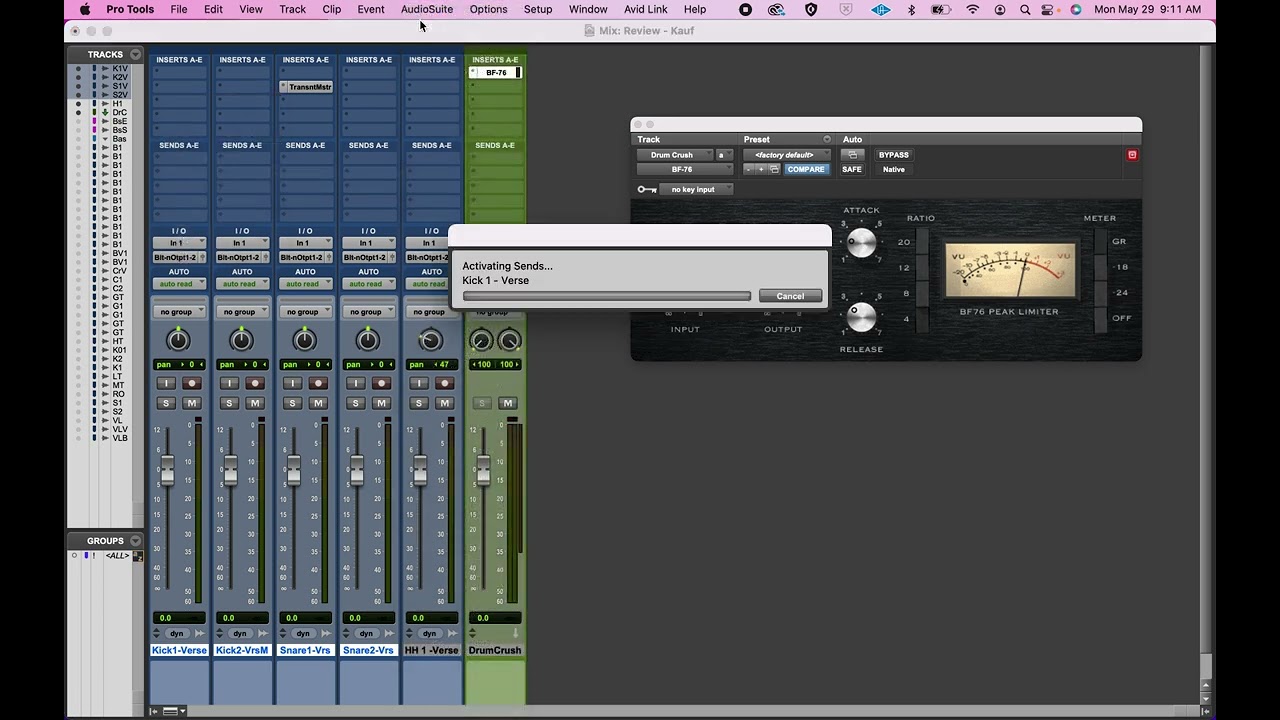
Task: Toggle BYPASS on the BF-76 plugin
Action: [x=894, y=155]
